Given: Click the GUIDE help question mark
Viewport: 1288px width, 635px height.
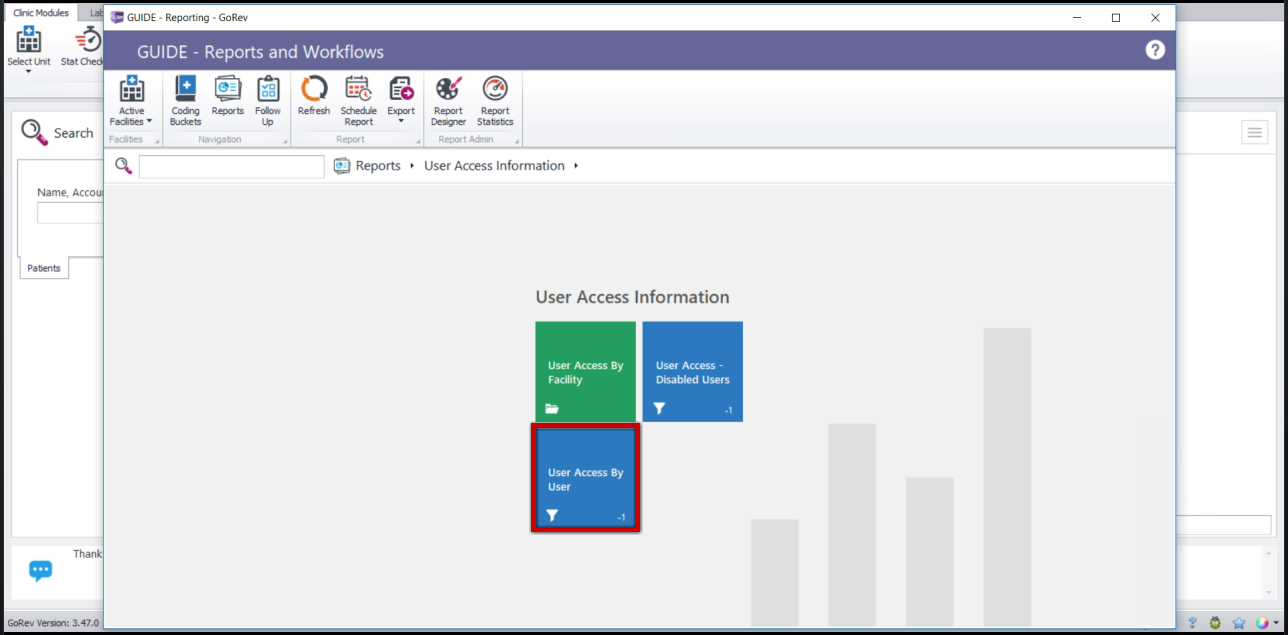Looking at the screenshot, I should [1155, 50].
